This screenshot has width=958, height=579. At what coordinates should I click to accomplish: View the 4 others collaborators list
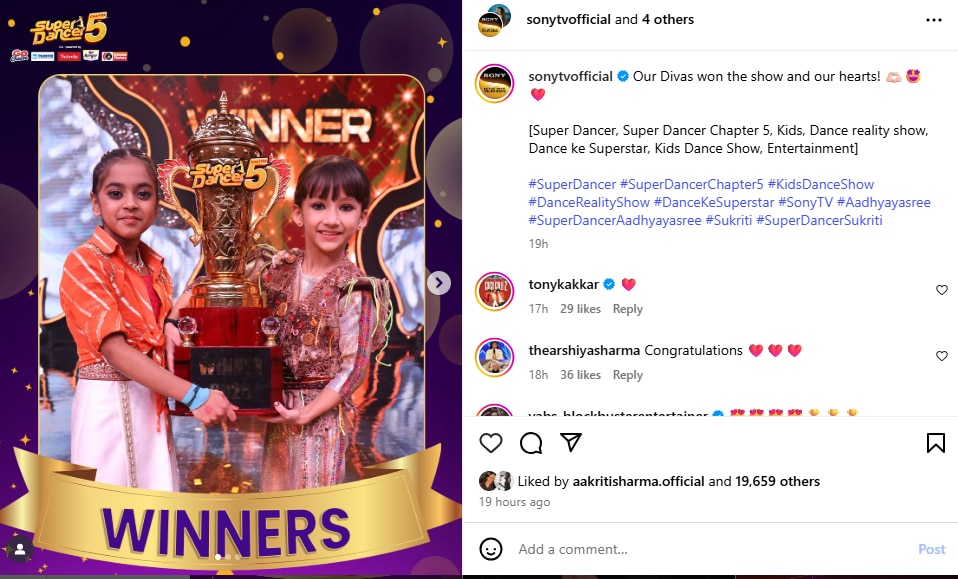click(668, 20)
